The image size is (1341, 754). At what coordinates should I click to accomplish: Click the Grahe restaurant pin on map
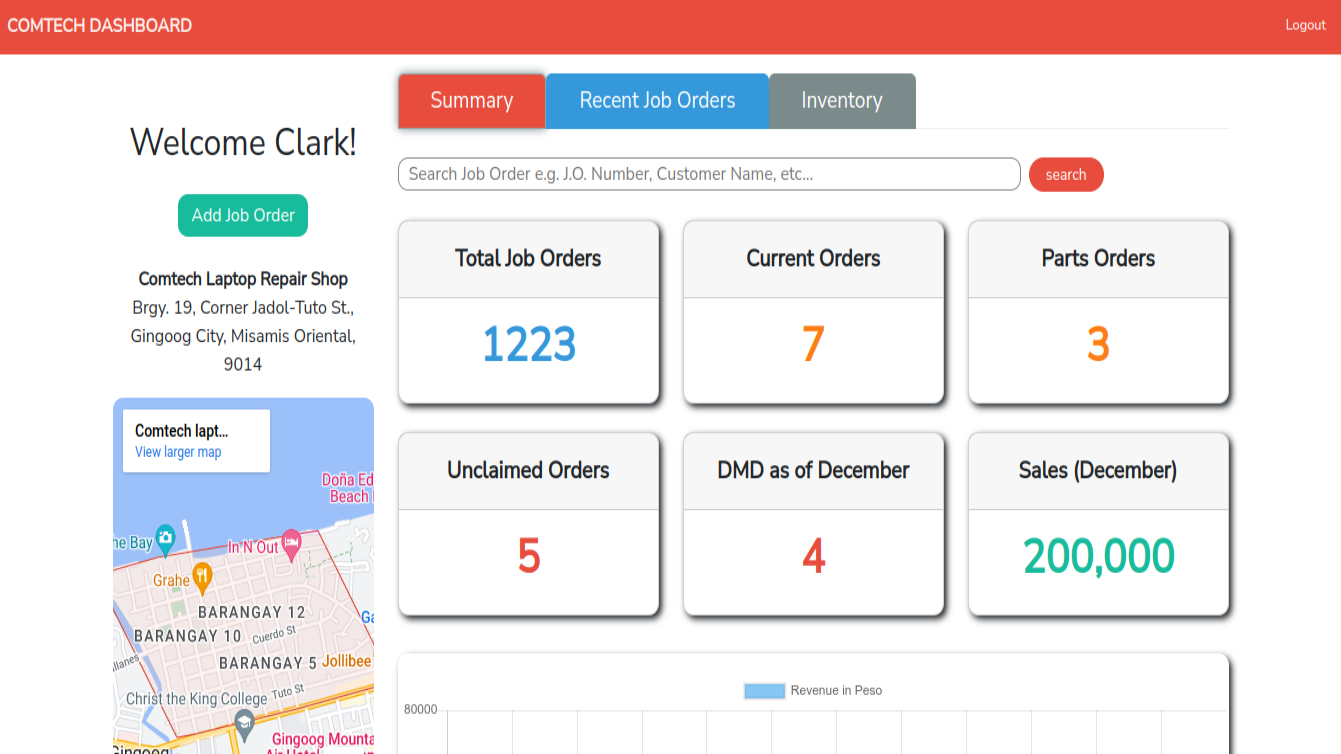pyautogui.click(x=202, y=576)
